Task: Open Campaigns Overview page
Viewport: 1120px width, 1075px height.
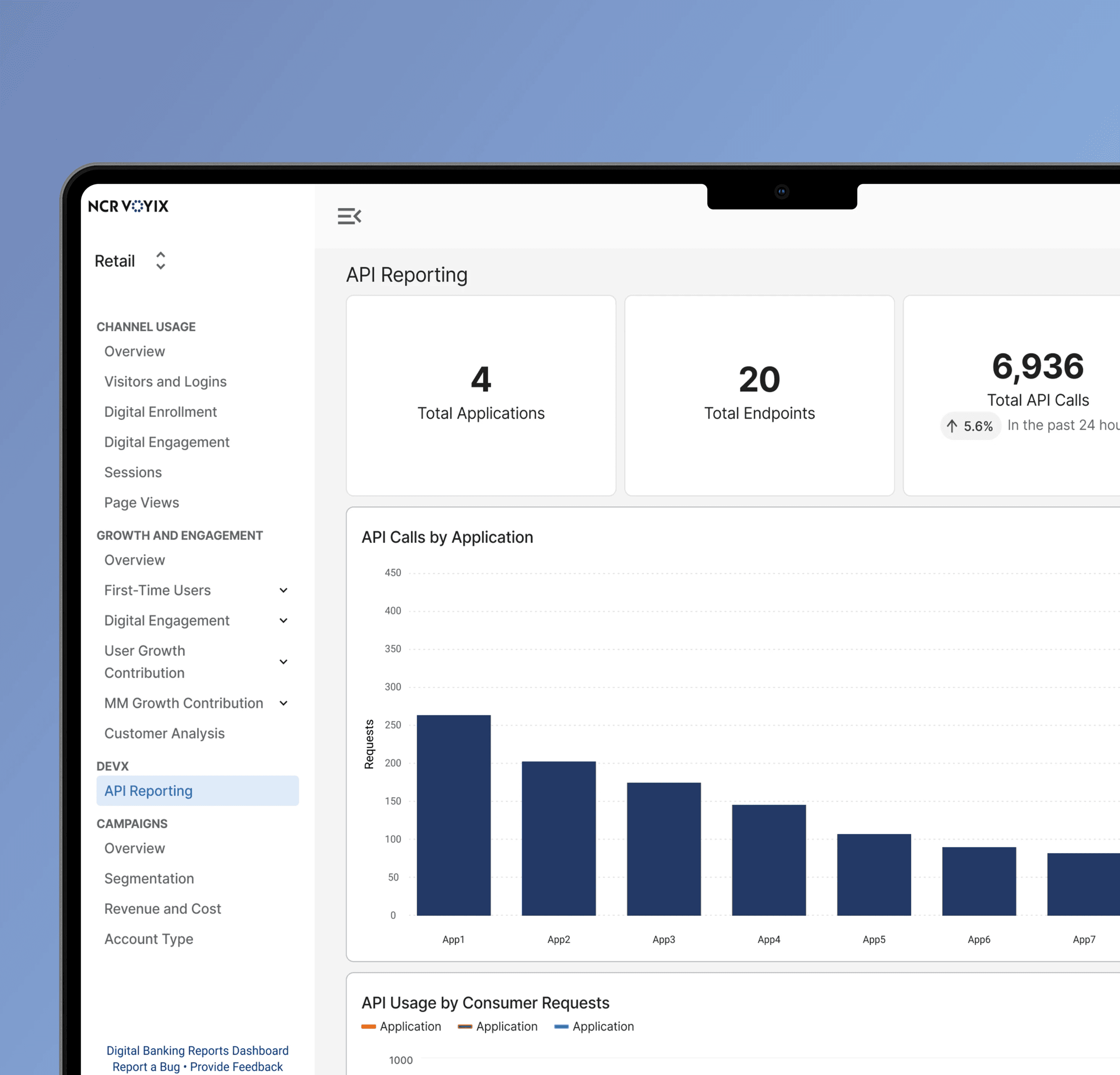Action: pos(134,848)
